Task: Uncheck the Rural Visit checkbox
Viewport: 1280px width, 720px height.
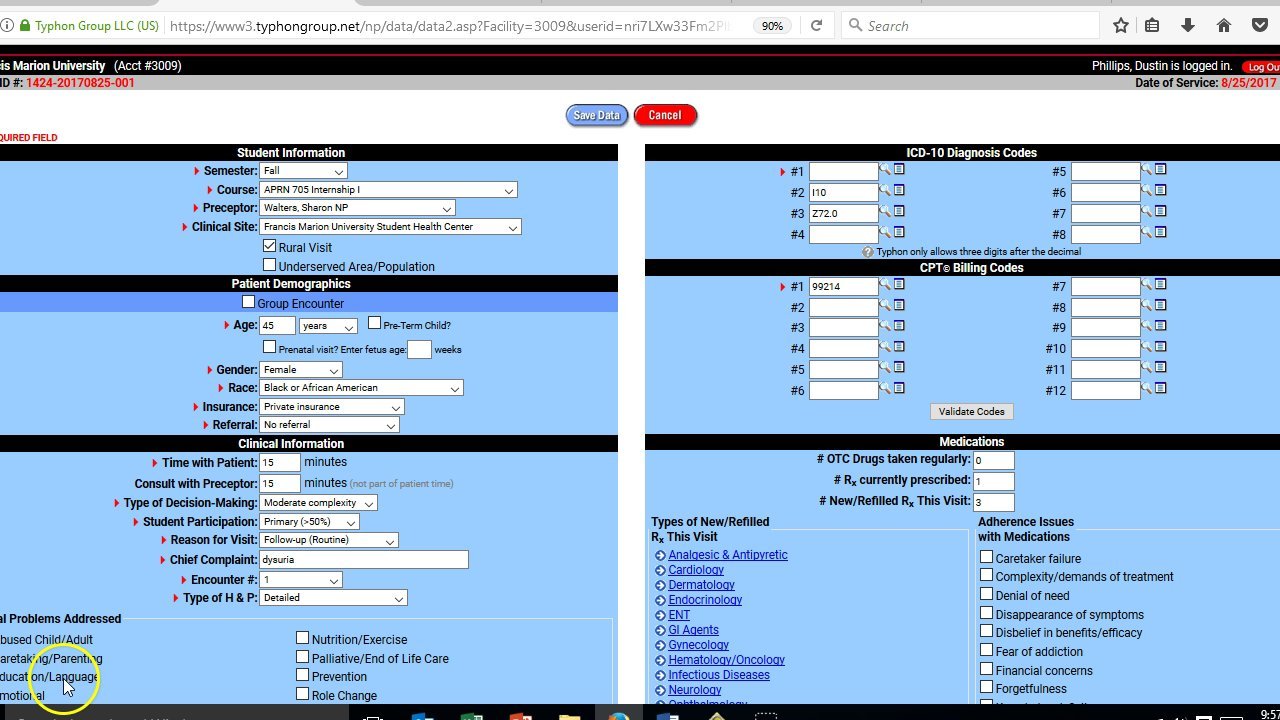Action: click(x=269, y=246)
